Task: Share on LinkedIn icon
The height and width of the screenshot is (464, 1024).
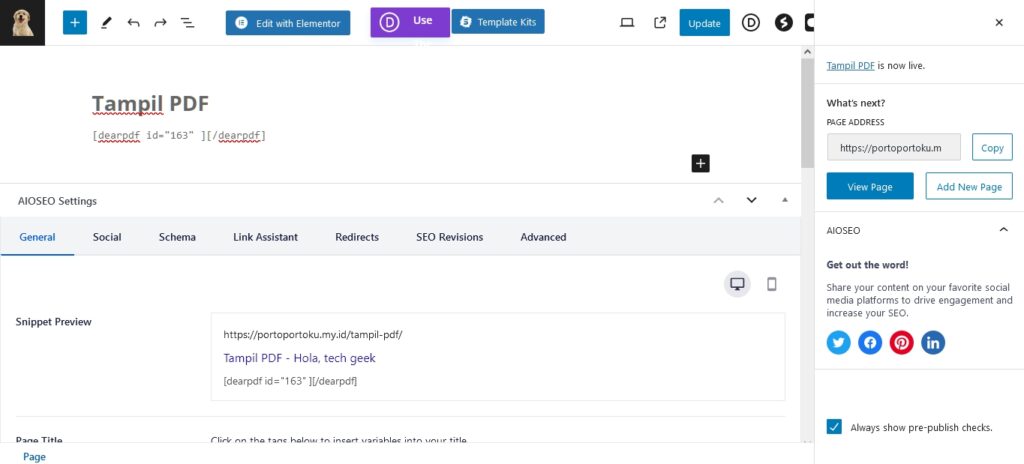Action: 933,342
